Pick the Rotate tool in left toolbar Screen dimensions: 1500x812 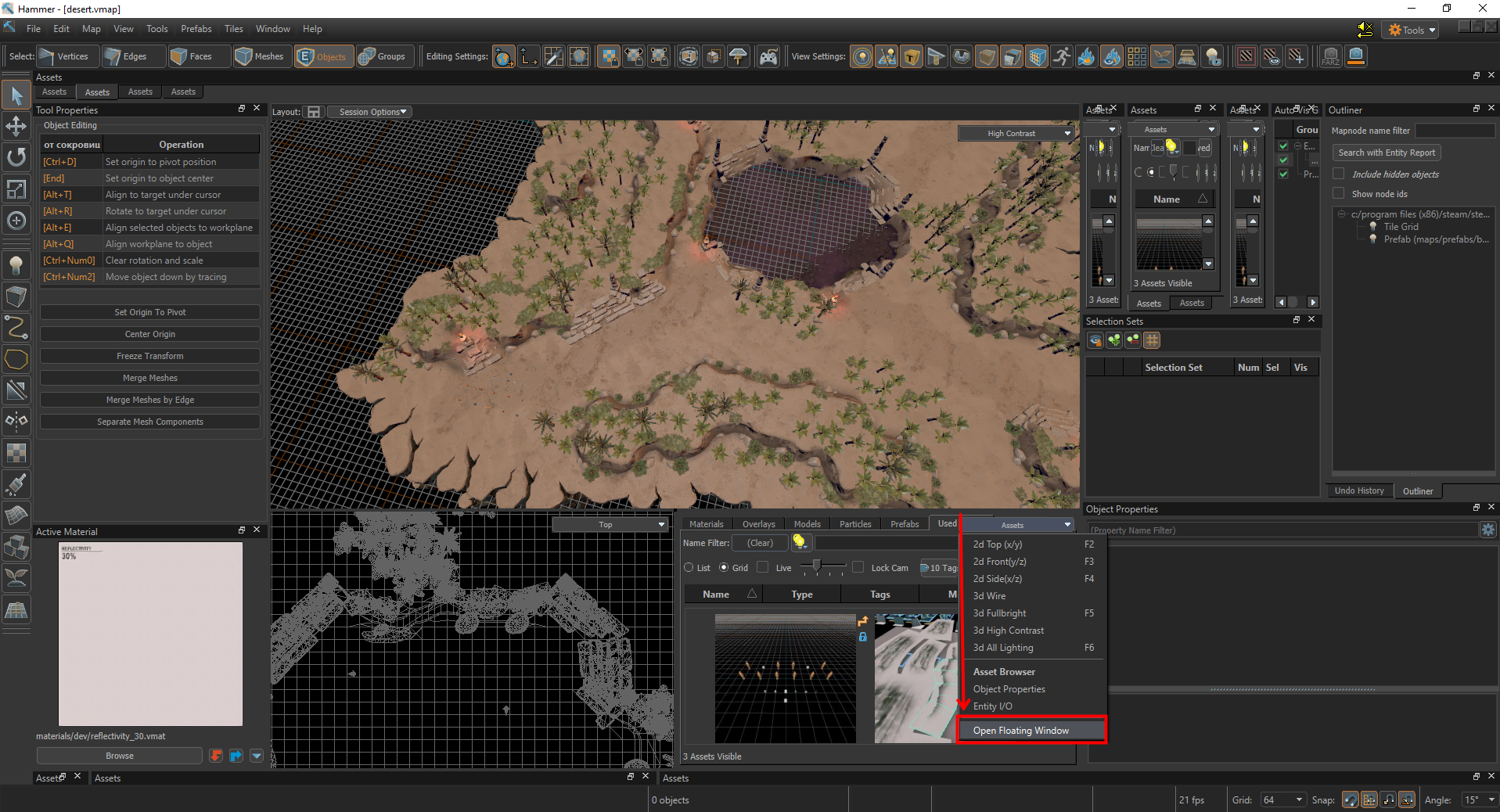[x=16, y=157]
